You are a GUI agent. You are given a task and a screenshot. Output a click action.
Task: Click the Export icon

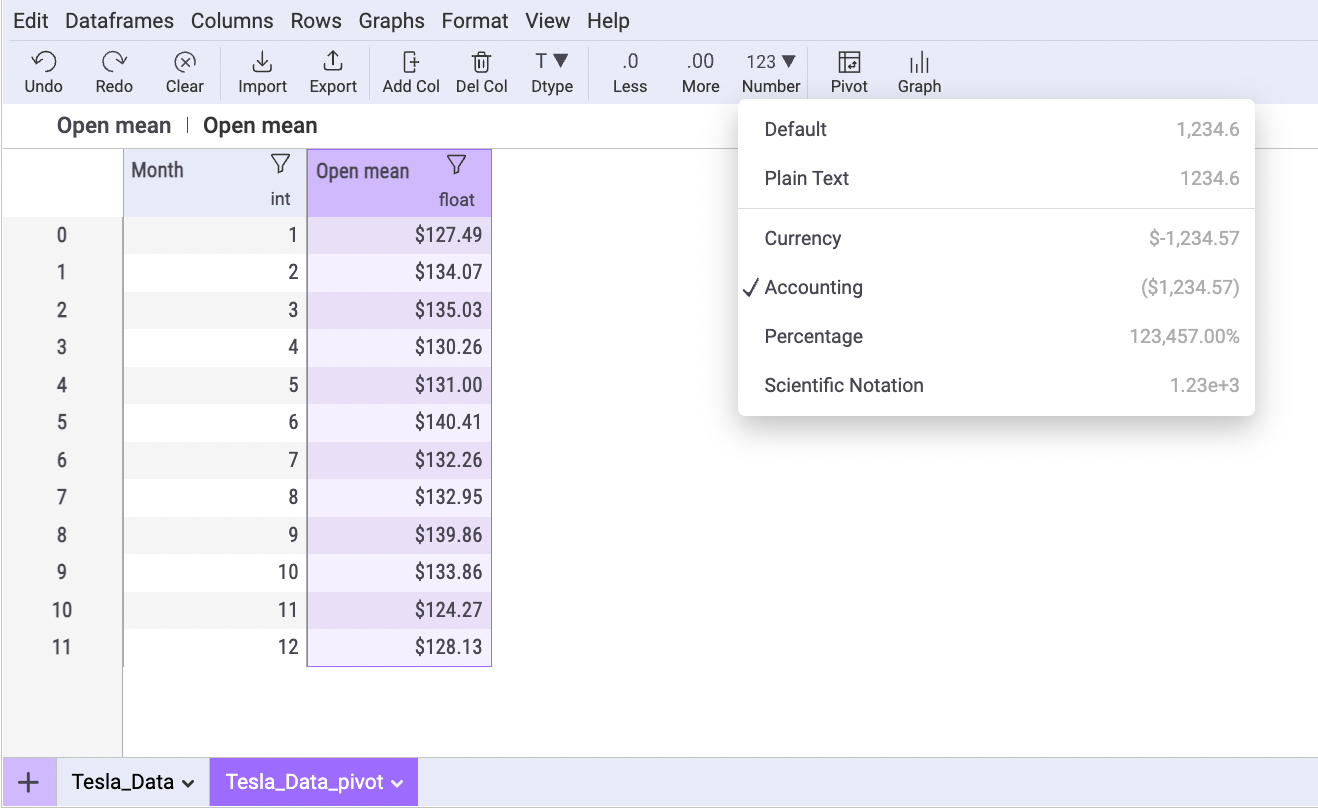click(x=333, y=62)
